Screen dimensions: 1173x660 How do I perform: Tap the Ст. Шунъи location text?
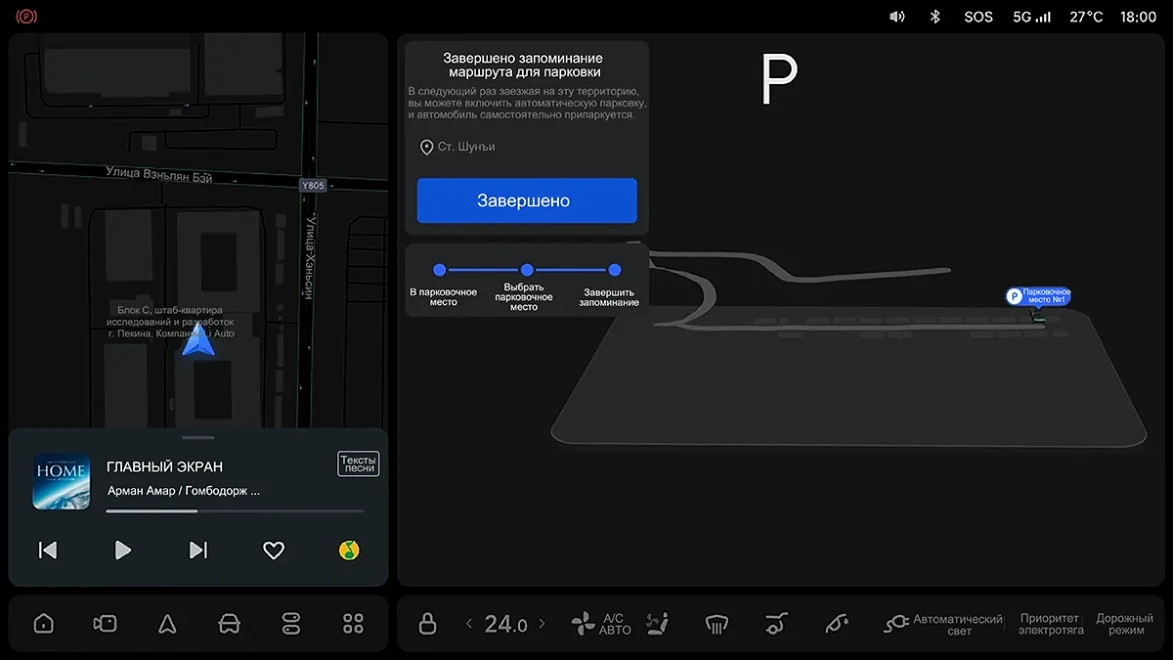pyautogui.click(x=466, y=147)
